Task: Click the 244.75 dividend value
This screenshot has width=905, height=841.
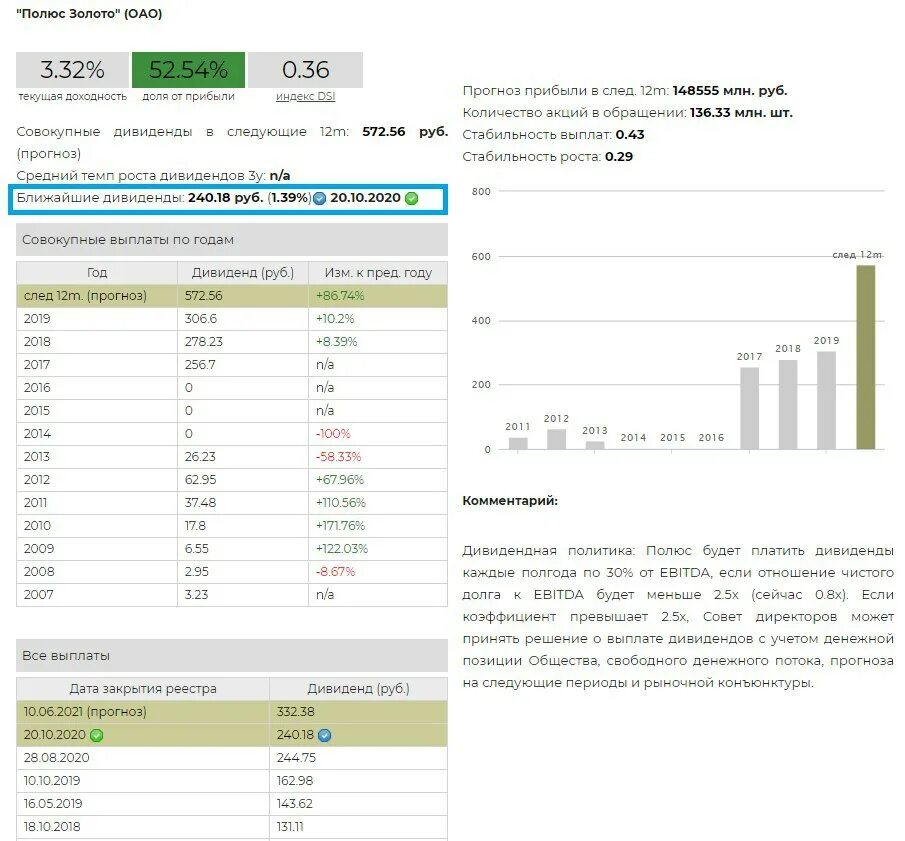Action: click(296, 758)
